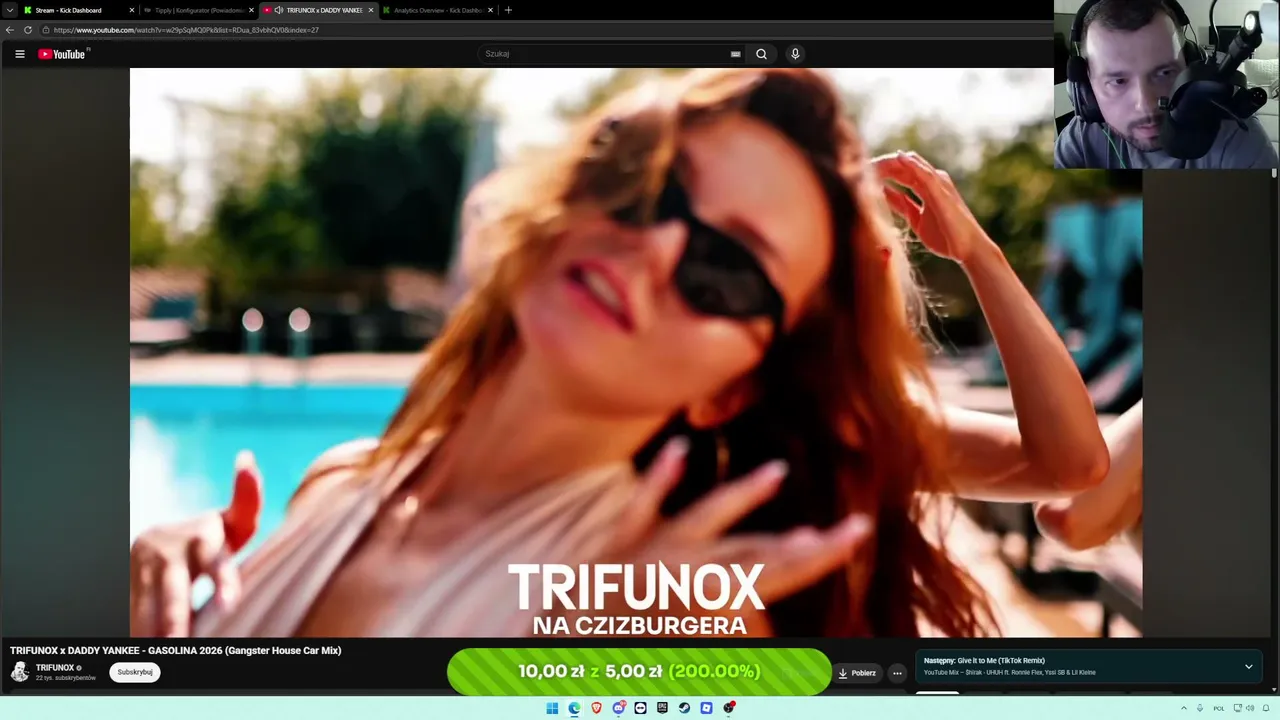Image resolution: width=1280 pixels, height=720 pixels.
Task: Open the TRIFUNOX channel avatar
Action: click(x=20, y=672)
